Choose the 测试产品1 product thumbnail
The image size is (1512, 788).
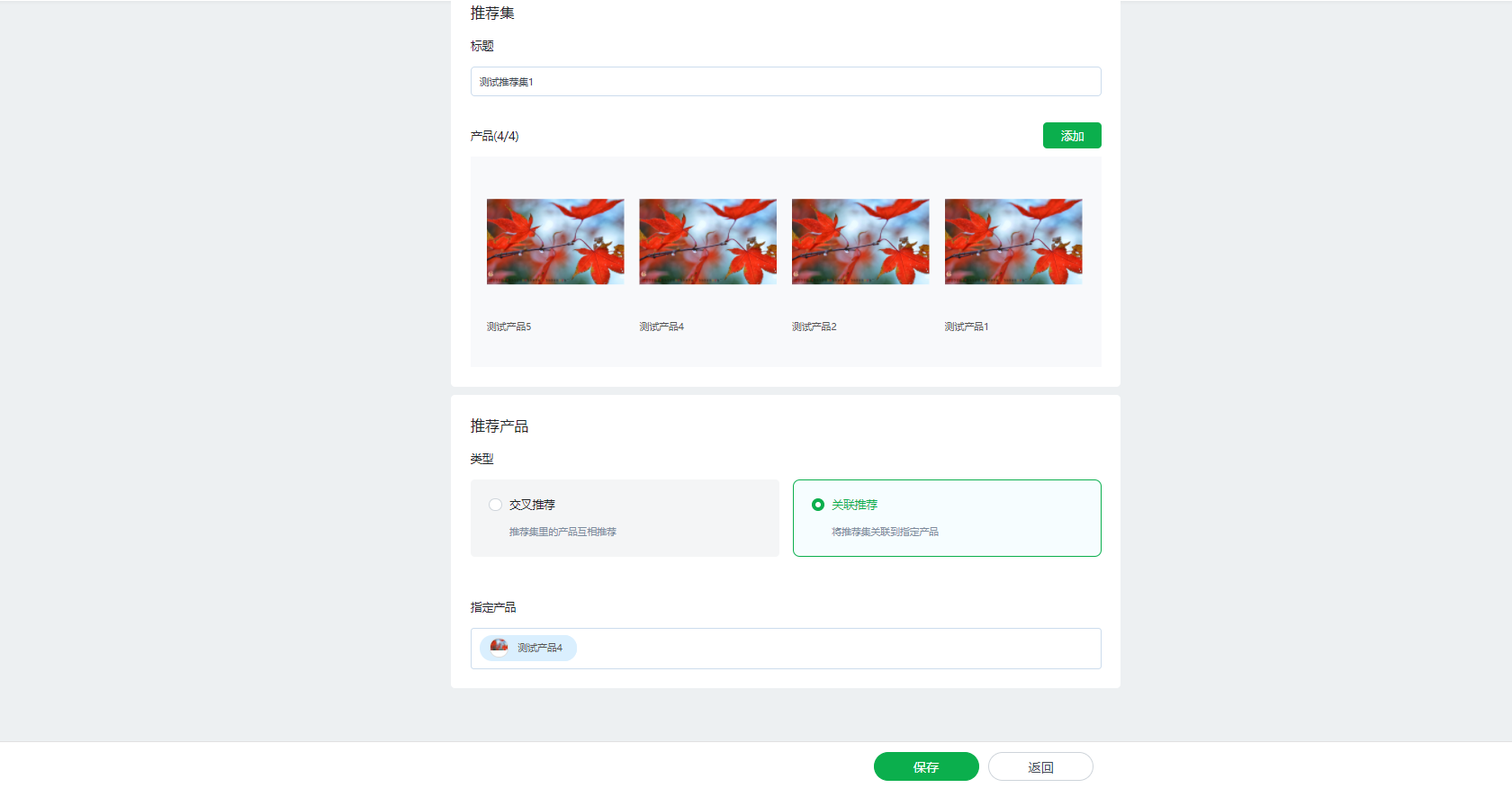[1013, 242]
